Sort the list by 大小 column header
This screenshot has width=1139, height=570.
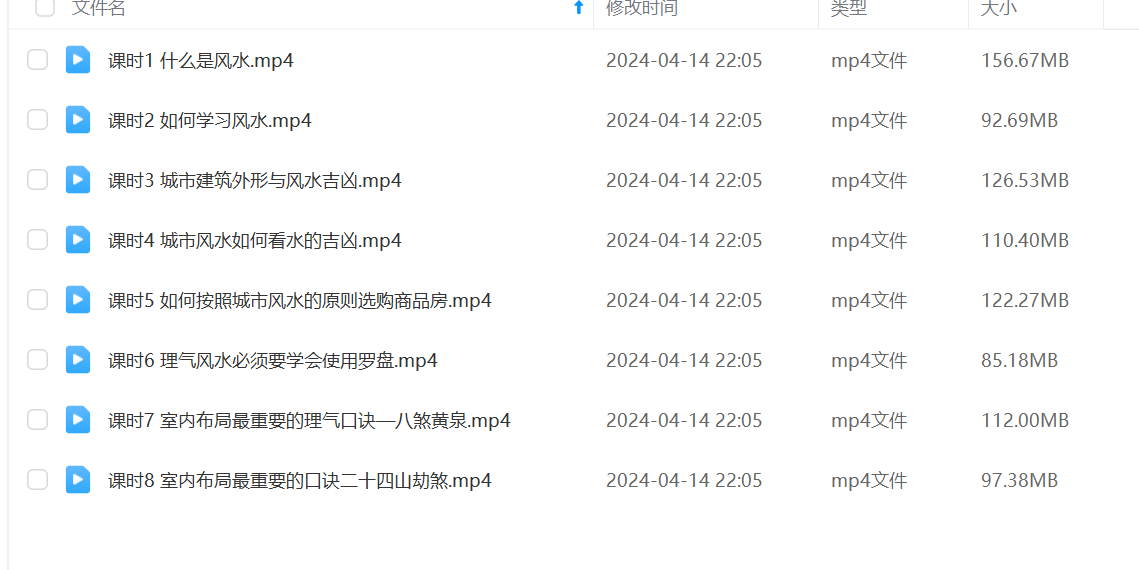coord(999,7)
